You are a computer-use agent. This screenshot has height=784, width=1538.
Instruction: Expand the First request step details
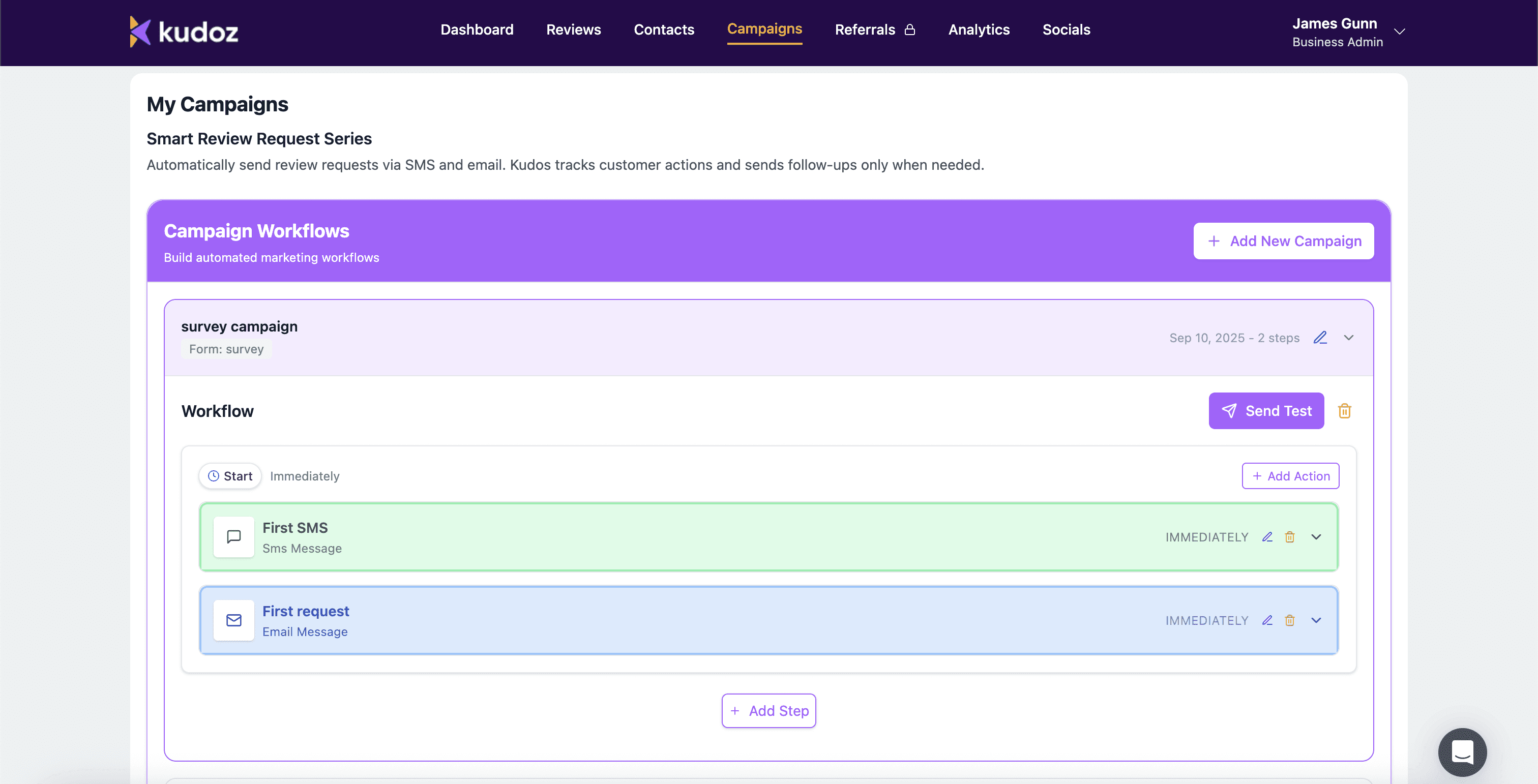(1316, 620)
